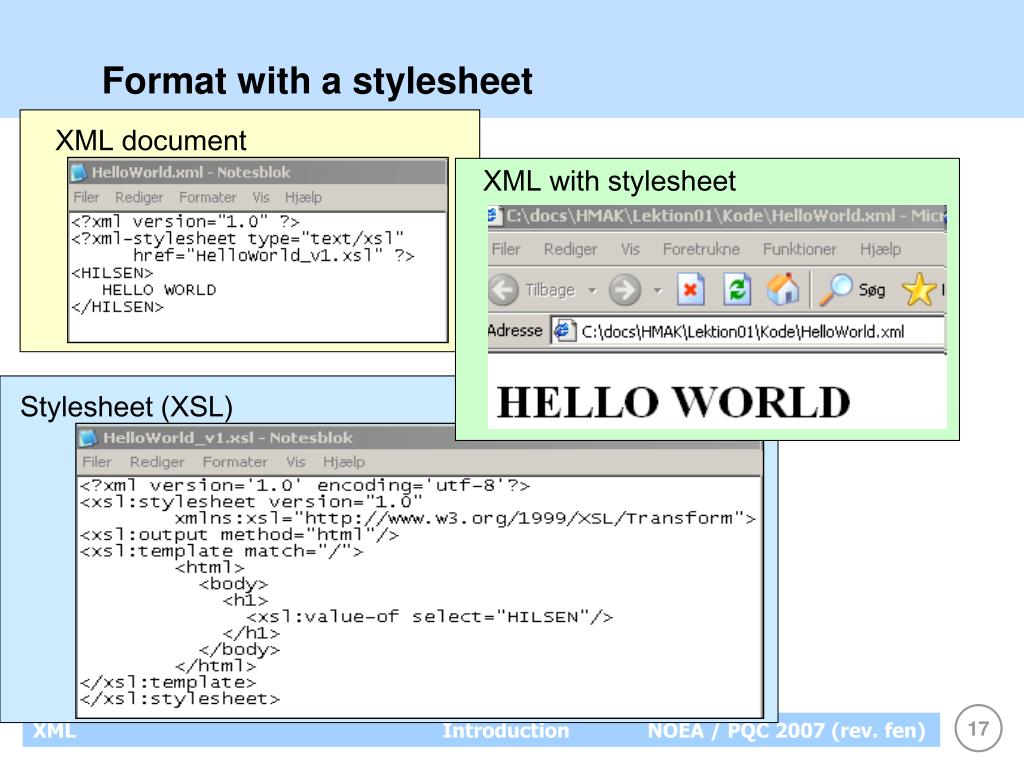Click the closing </xsl:template> line
1024x768 pixels.
pos(168,682)
